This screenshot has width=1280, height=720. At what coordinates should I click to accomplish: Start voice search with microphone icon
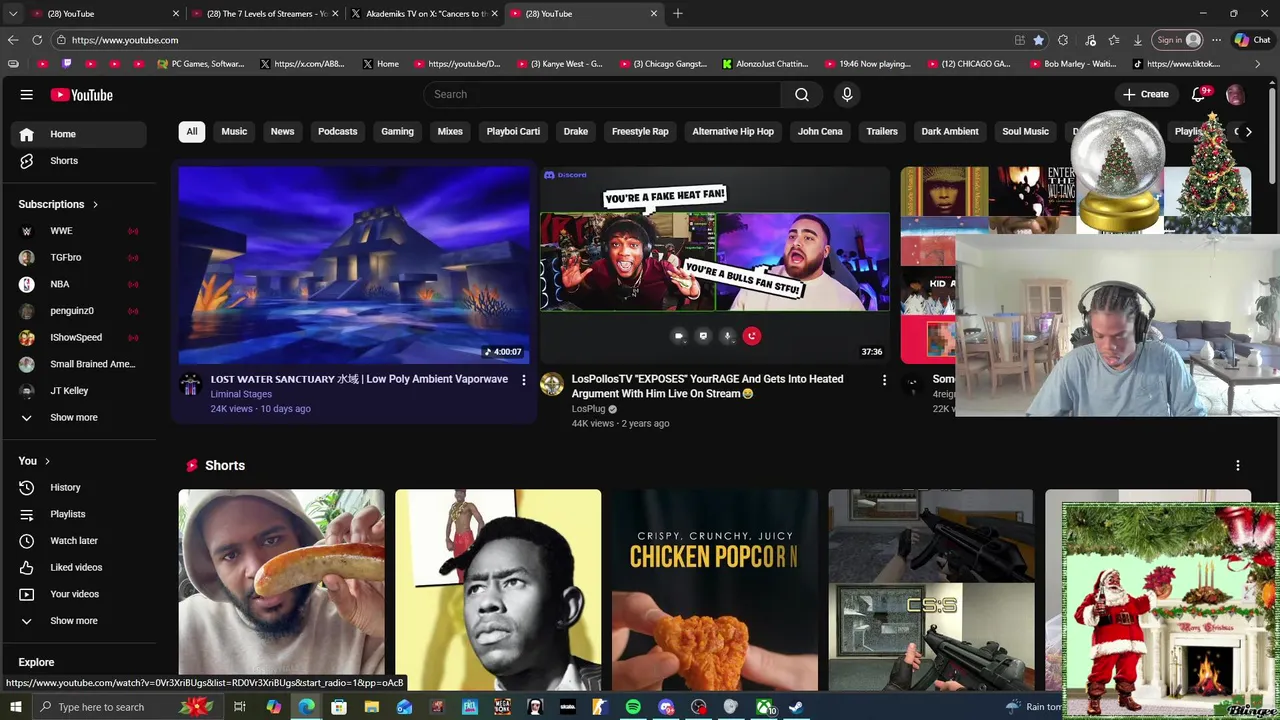pyautogui.click(x=847, y=94)
